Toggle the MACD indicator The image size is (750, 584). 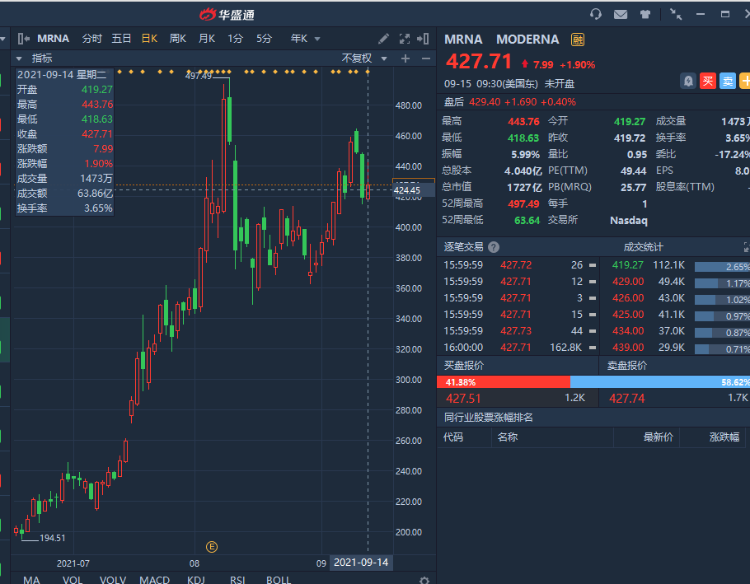point(154,580)
